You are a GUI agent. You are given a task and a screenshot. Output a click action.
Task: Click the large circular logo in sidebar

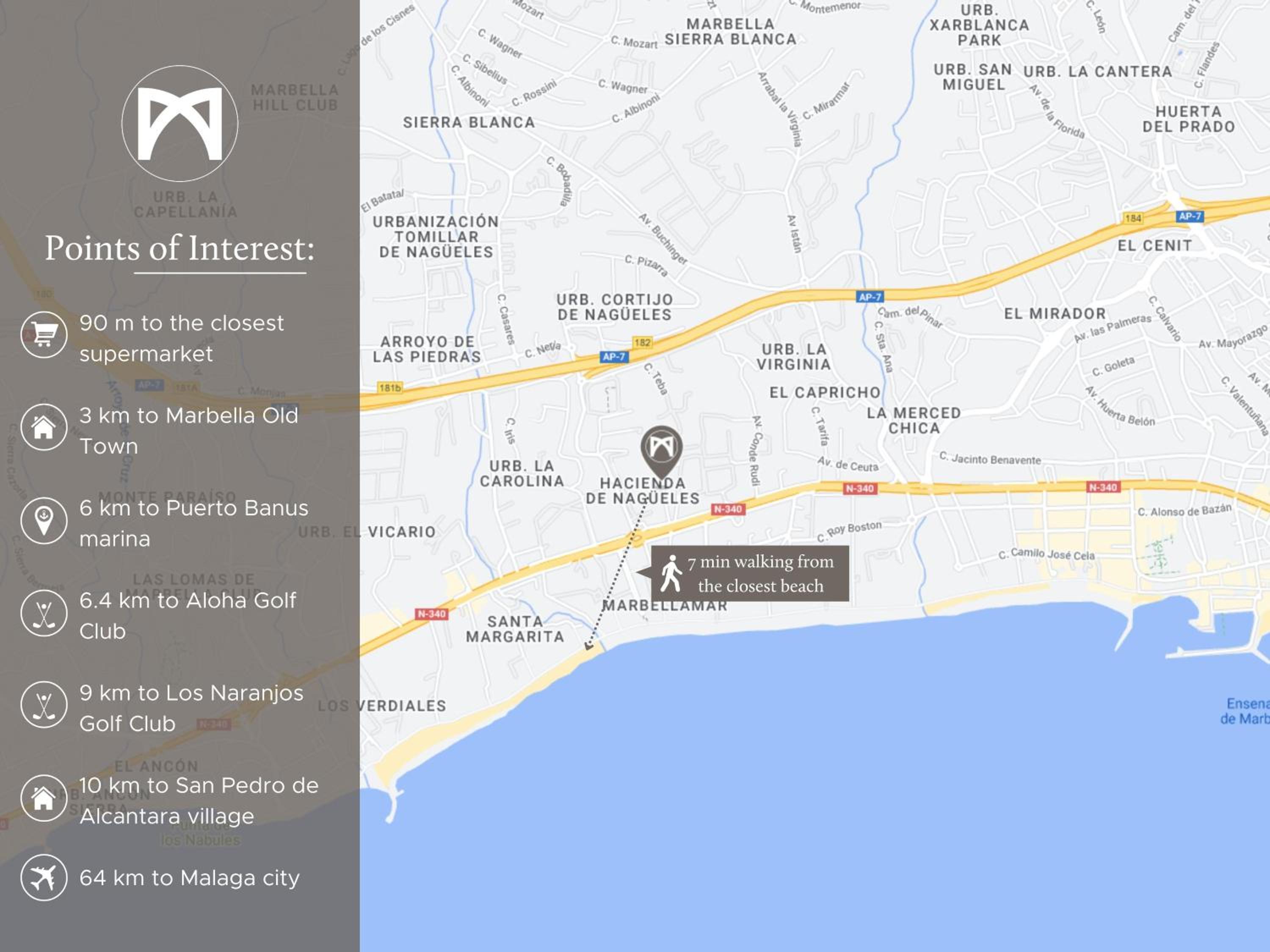point(180,124)
